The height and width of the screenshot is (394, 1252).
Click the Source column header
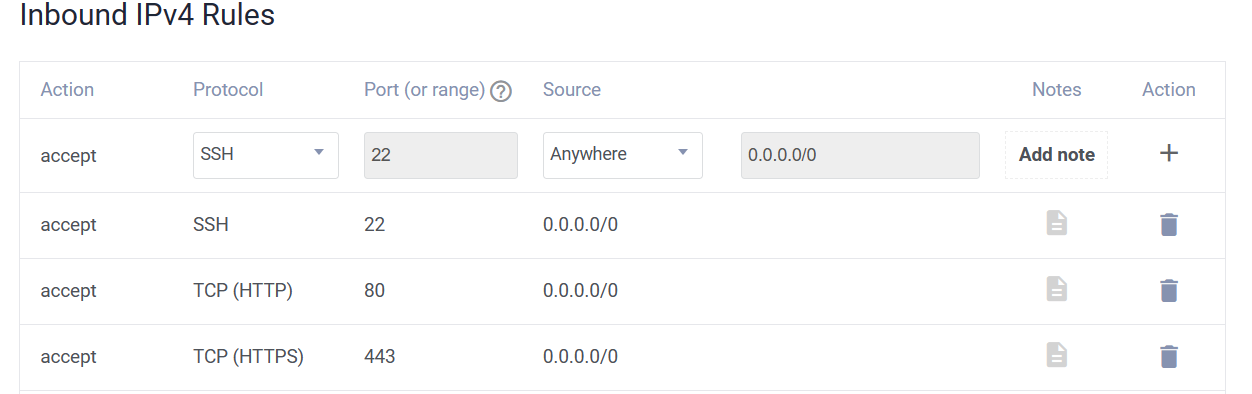point(572,89)
